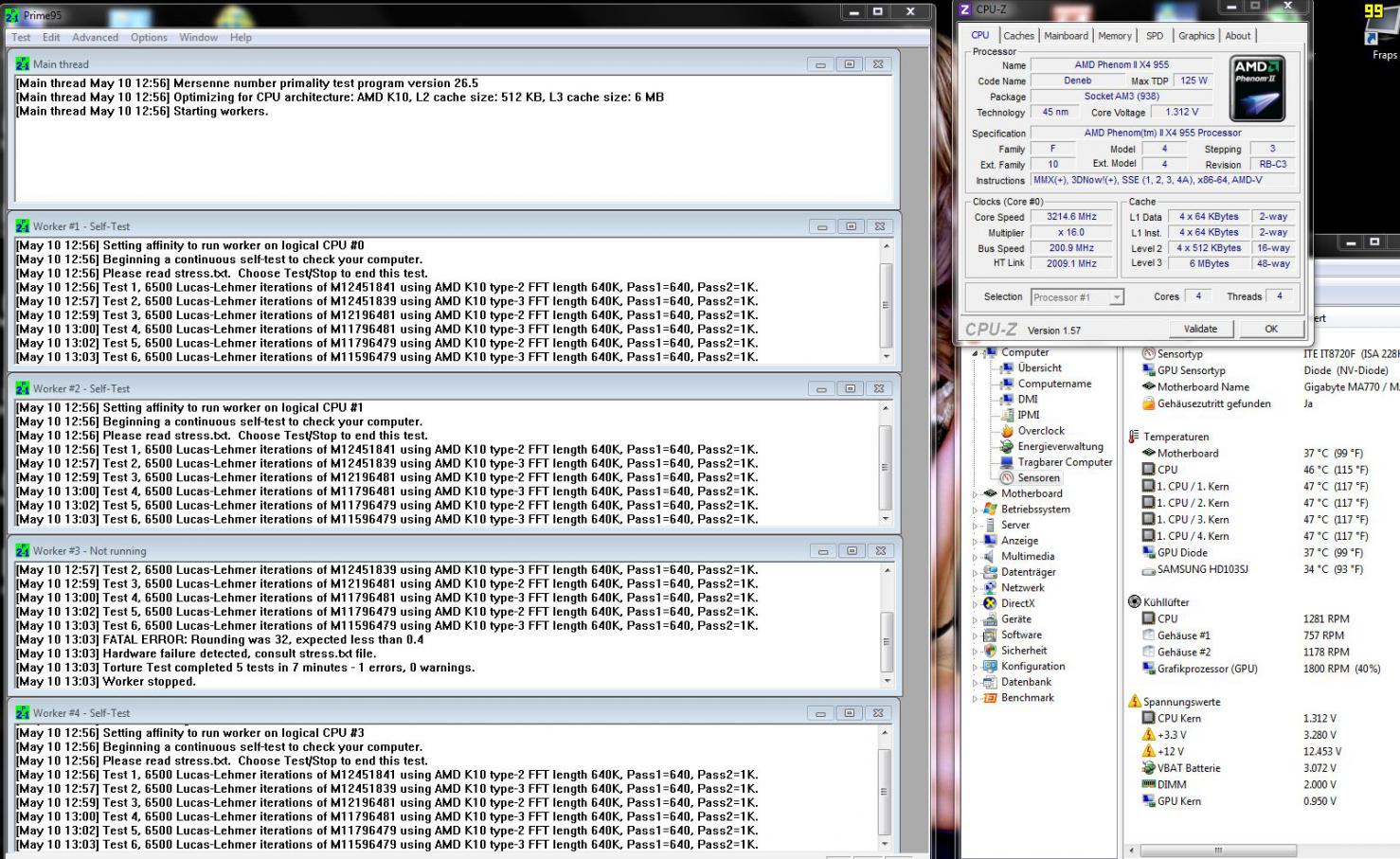Select DMI in the Computer tree

pyautogui.click(x=1028, y=400)
